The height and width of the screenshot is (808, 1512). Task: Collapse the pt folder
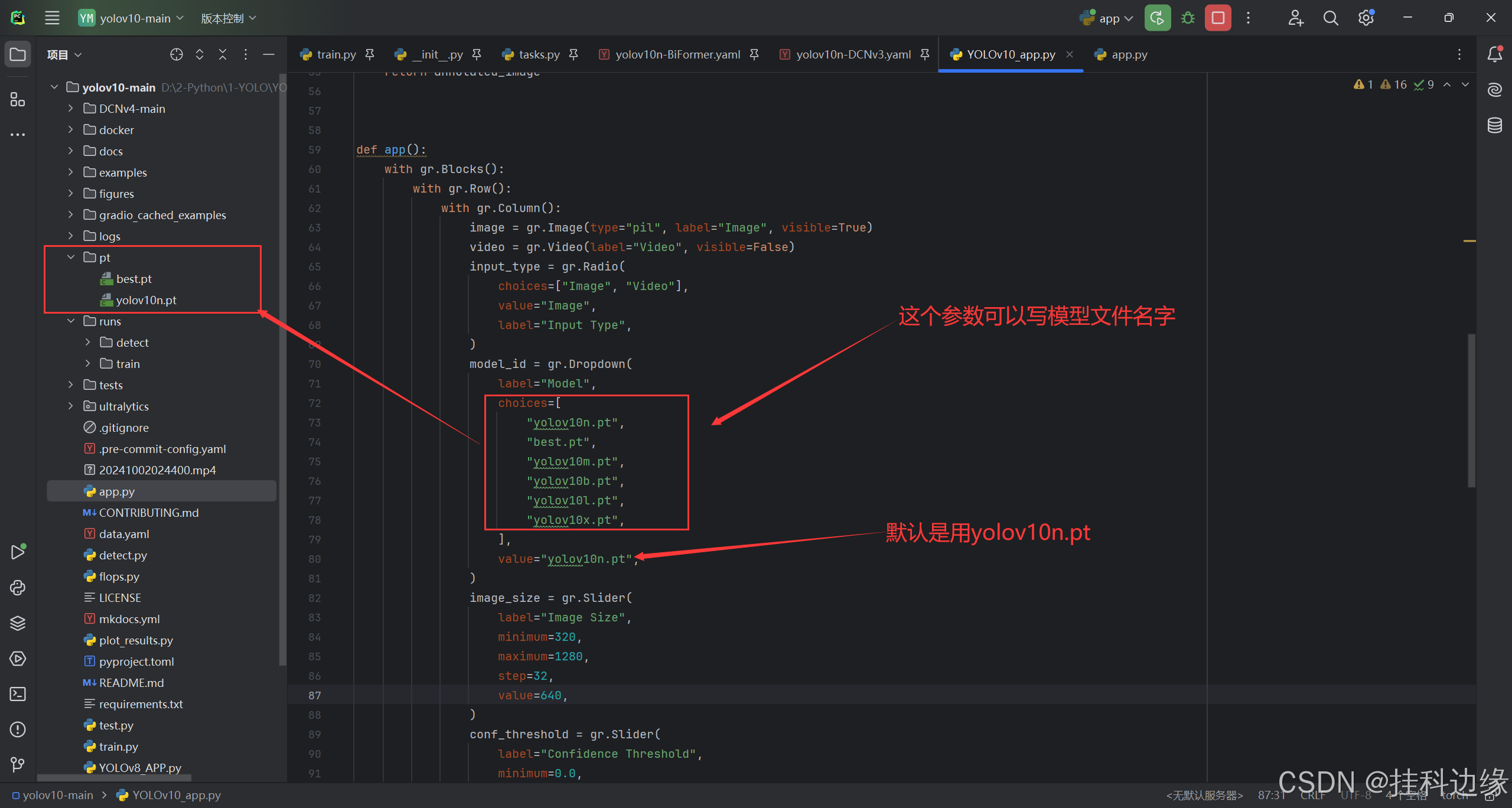(x=71, y=257)
